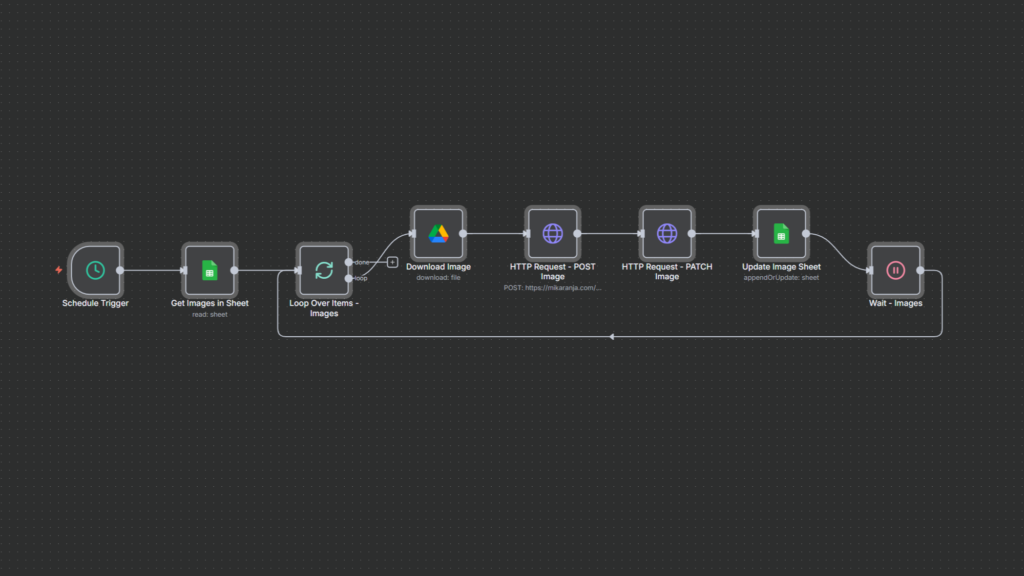Click the download: file subtitle under Download Image
The image size is (1024, 576).
click(x=437, y=278)
